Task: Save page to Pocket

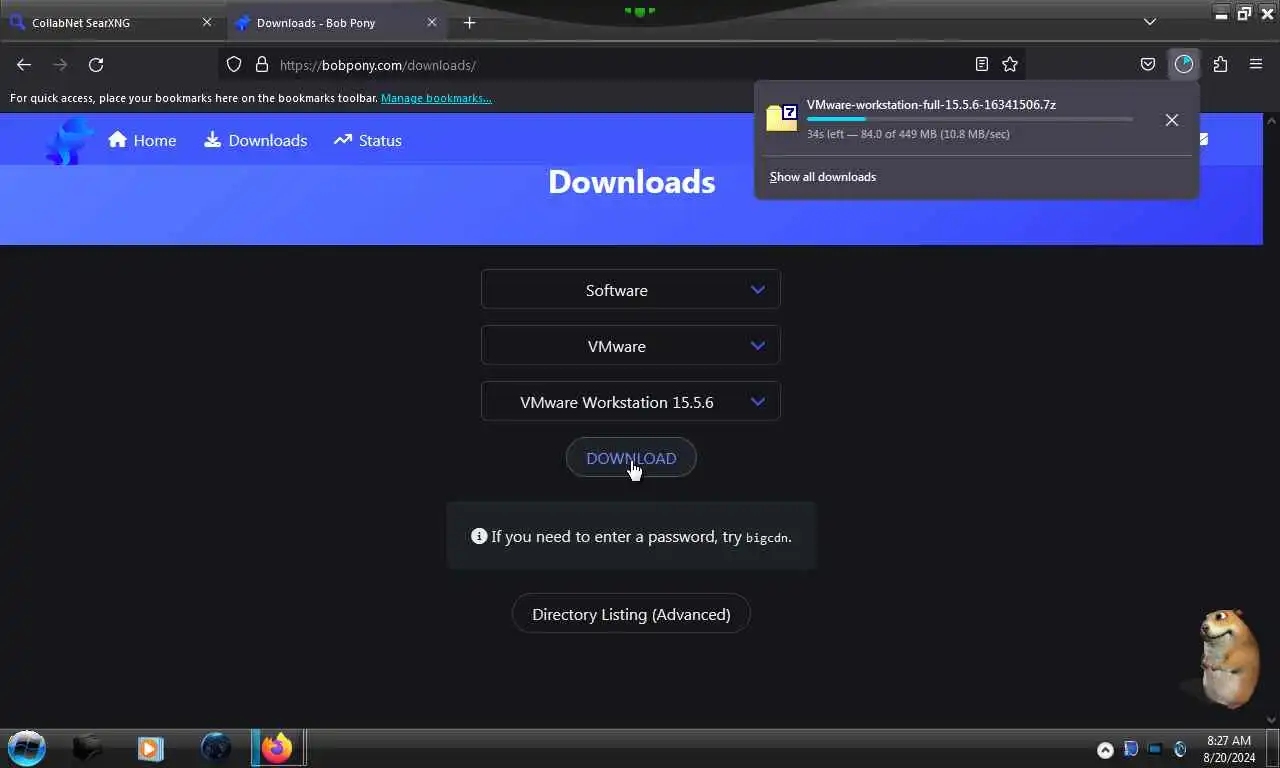Action: pyautogui.click(x=1148, y=64)
